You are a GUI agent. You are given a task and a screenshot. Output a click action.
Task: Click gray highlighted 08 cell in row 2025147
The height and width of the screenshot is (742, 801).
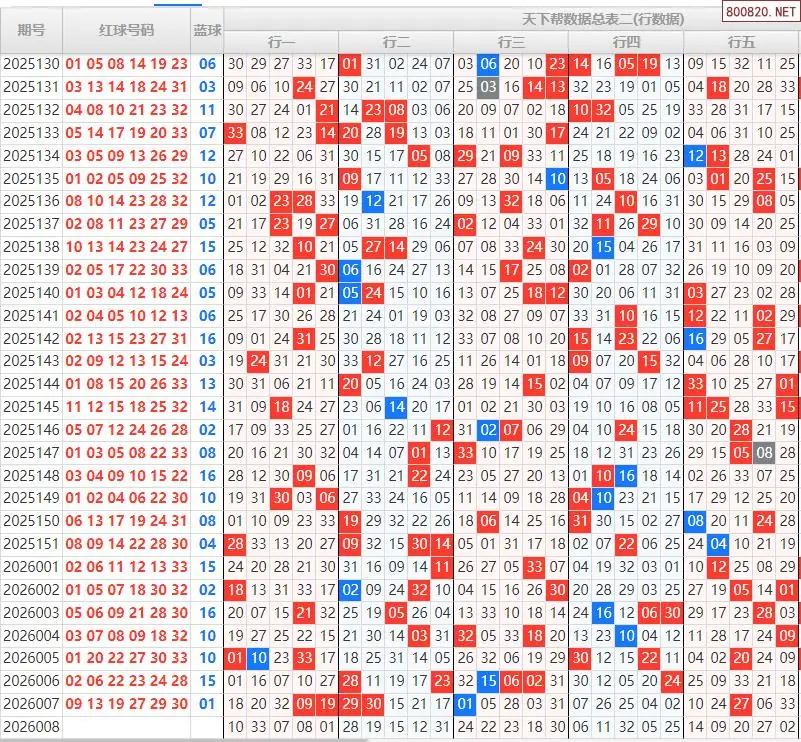(764, 453)
